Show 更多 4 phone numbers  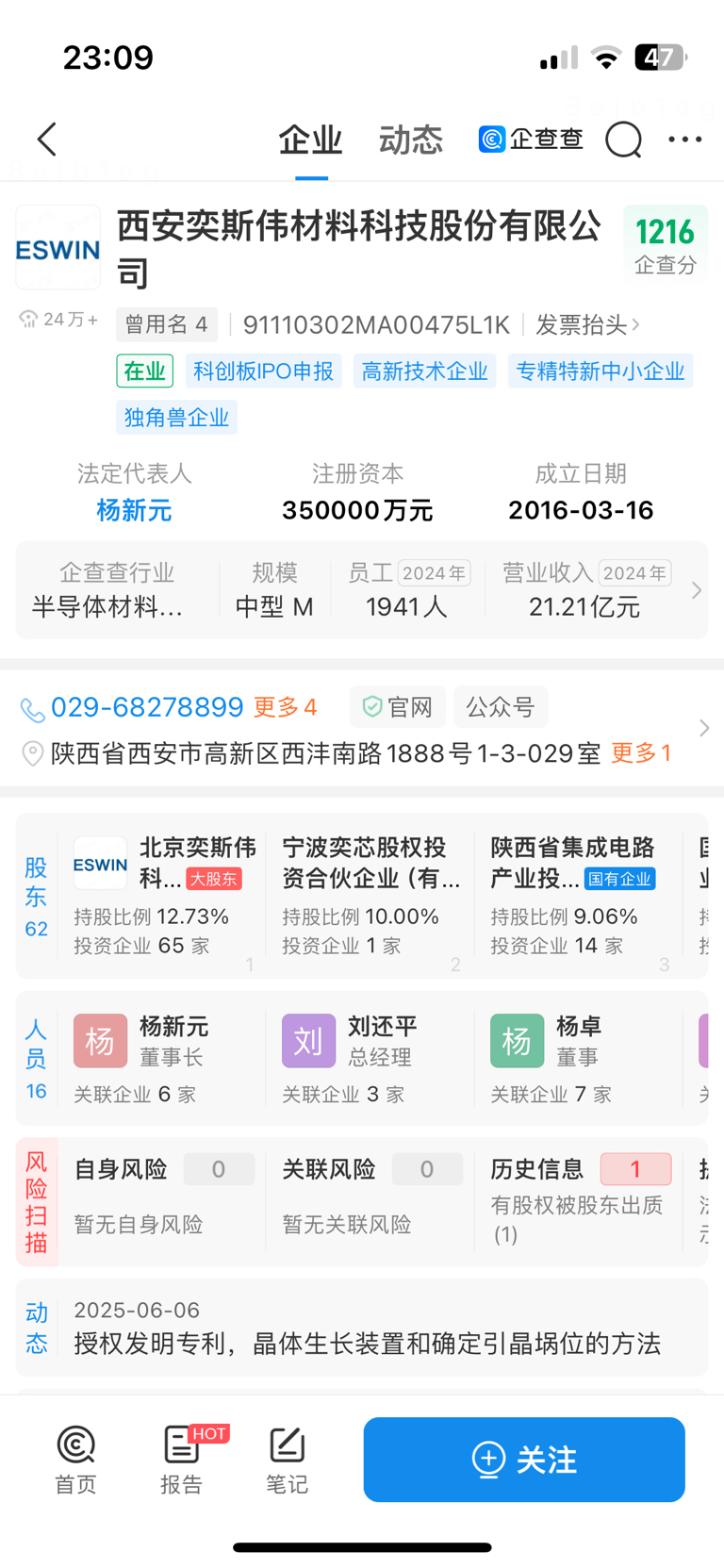click(285, 707)
